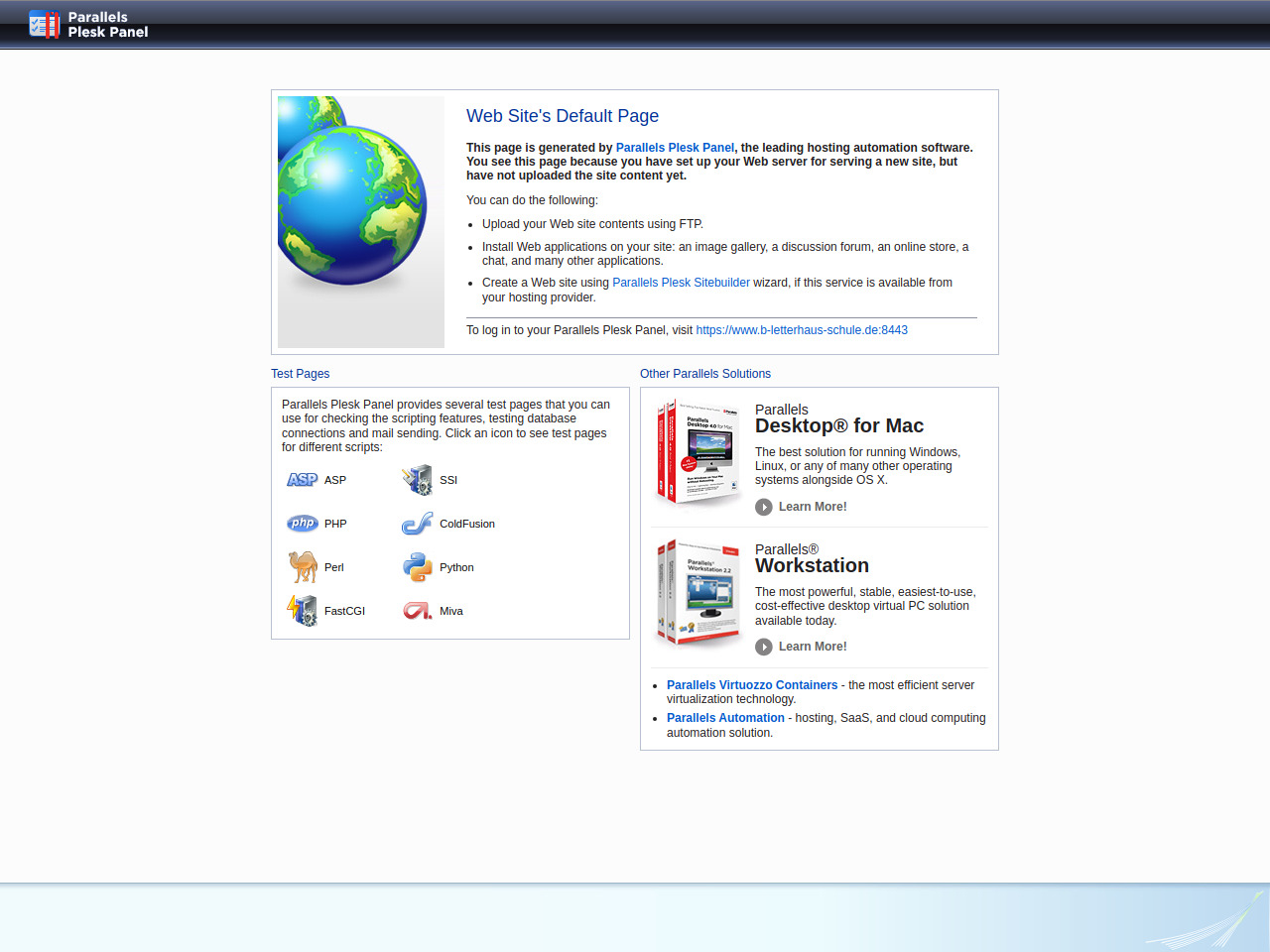This screenshot has width=1270, height=952.
Task: Select the FastCGI test icon
Action: 302,611
